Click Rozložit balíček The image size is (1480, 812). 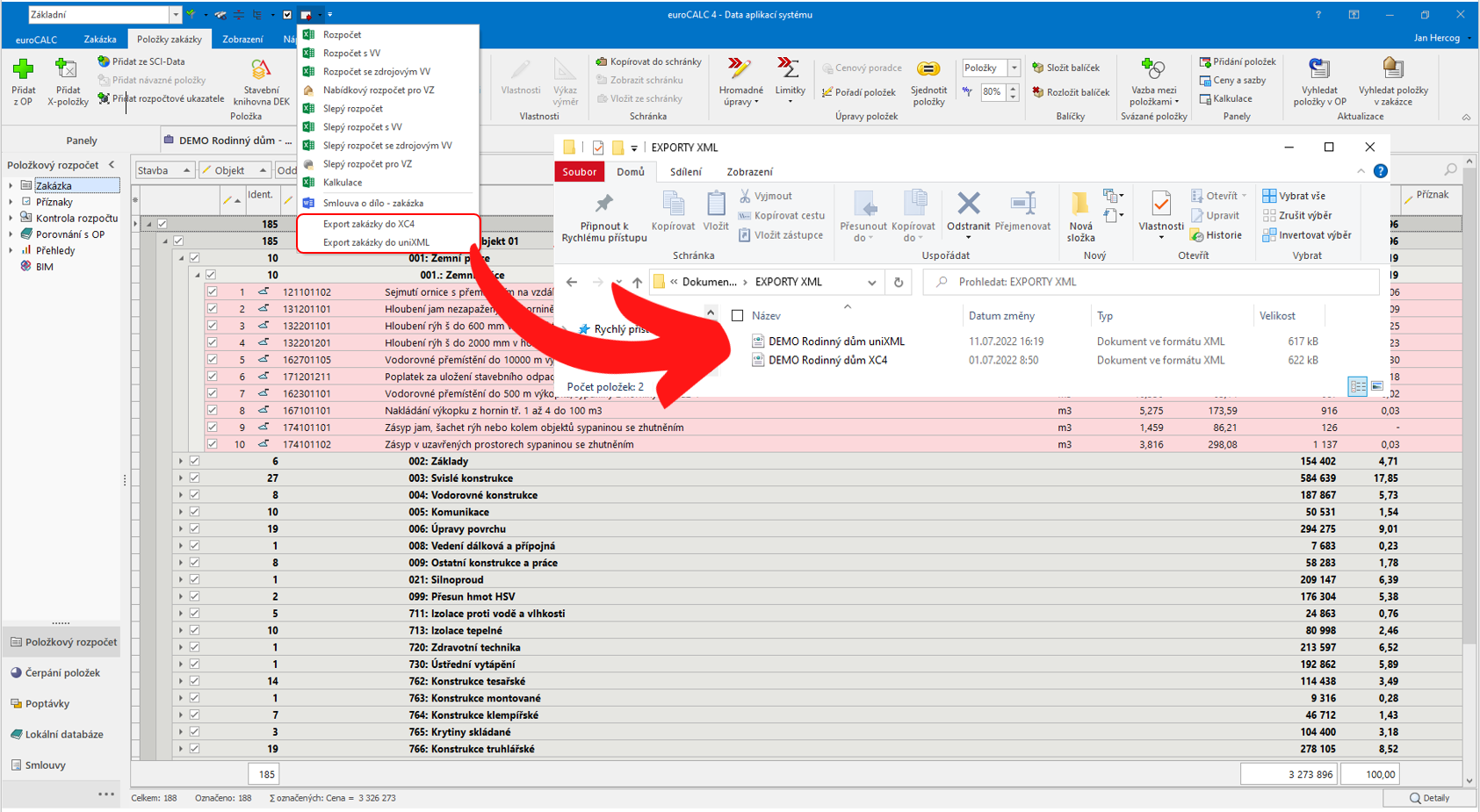point(1071,92)
